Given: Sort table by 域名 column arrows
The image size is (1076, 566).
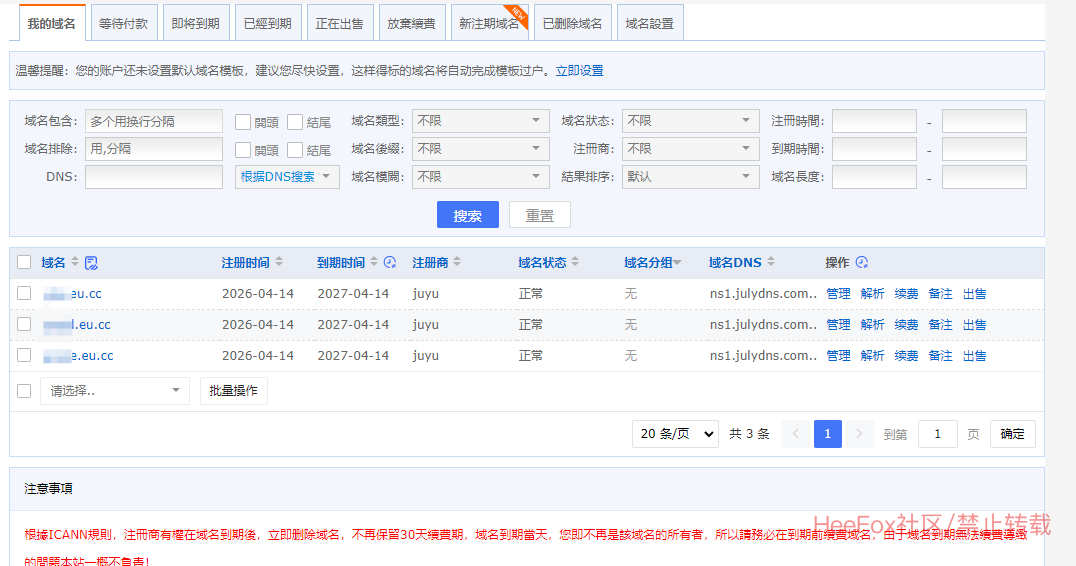Looking at the screenshot, I should tap(75, 262).
